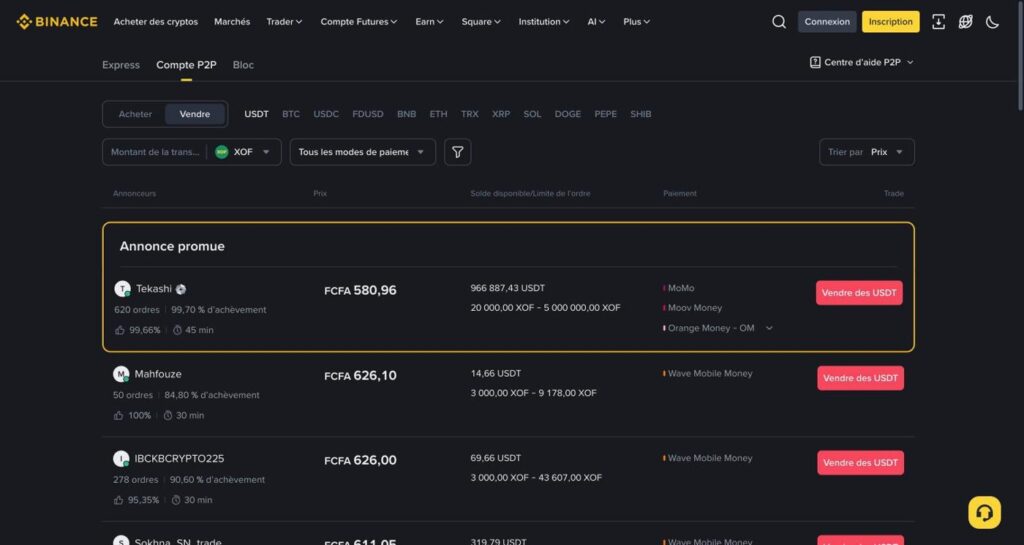Click IBCKBCRYPTO225's 30 min clock icon

tap(176, 500)
